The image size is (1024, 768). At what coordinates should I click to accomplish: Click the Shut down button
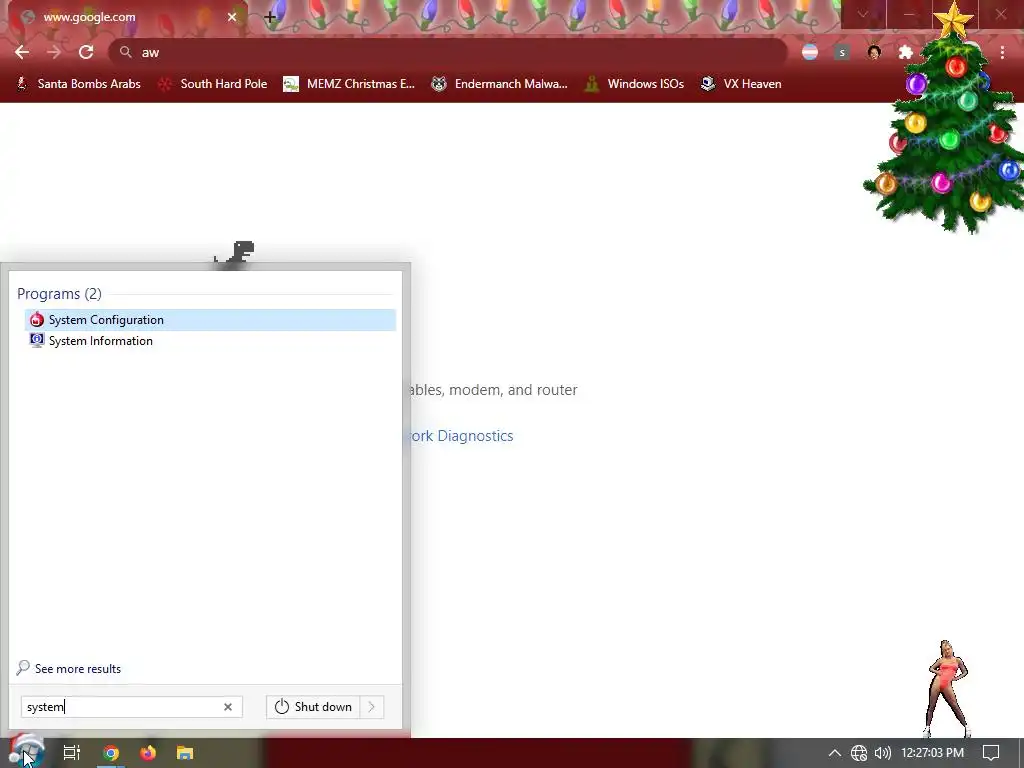coord(313,707)
